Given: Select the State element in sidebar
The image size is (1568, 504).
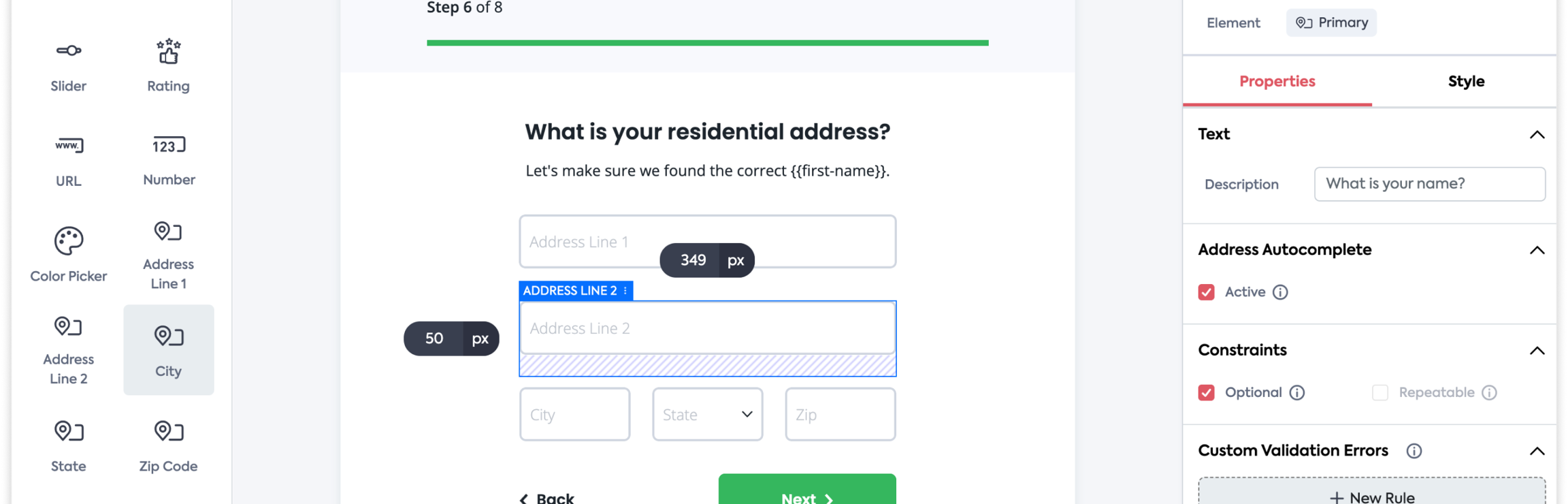Looking at the screenshot, I should point(68,446).
